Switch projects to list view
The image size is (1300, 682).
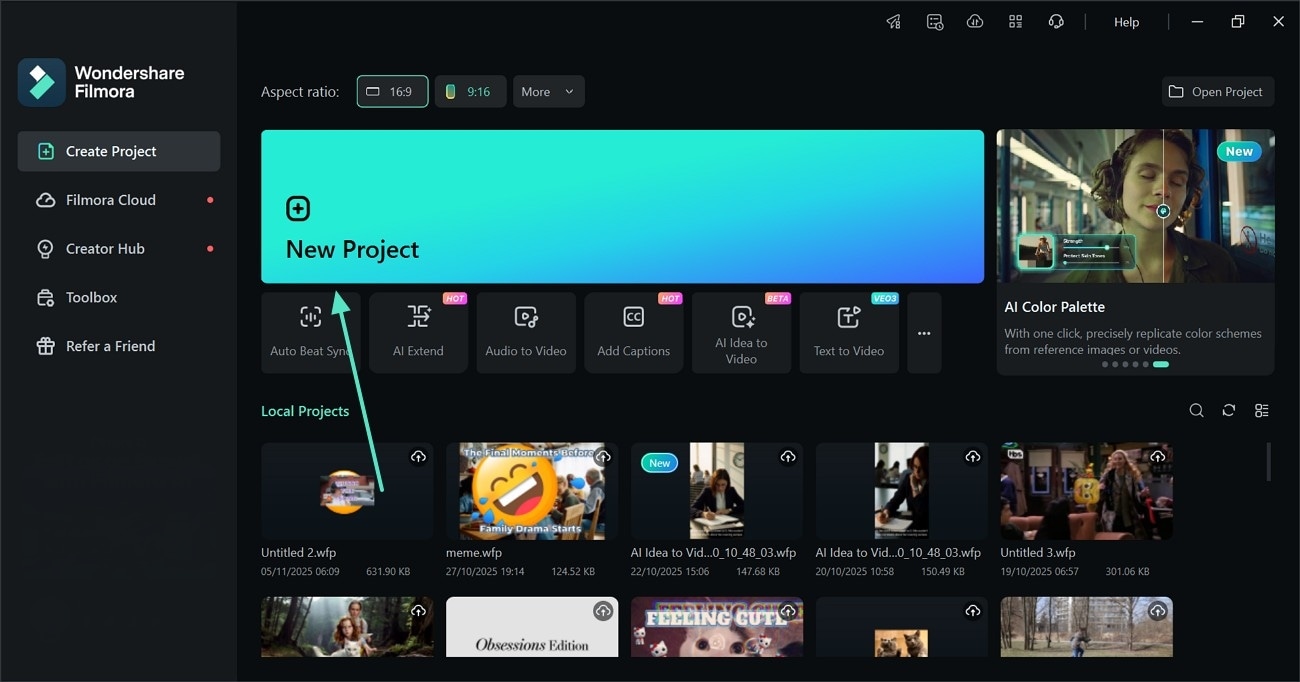tap(1262, 411)
